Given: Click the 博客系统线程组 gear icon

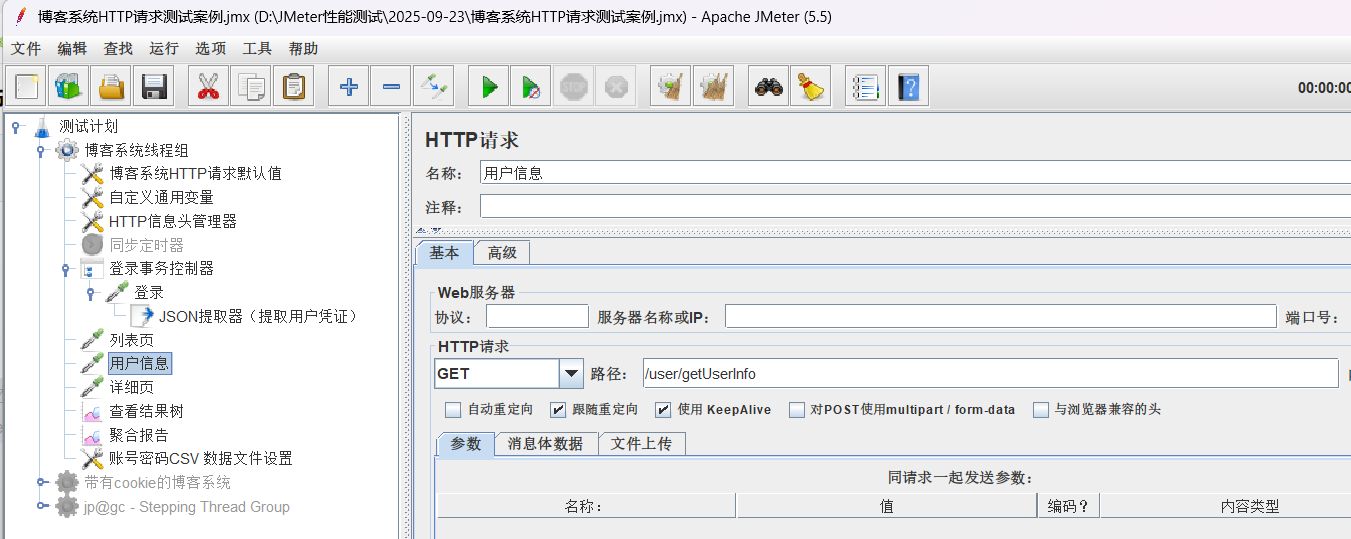Looking at the screenshot, I should point(67,150).
